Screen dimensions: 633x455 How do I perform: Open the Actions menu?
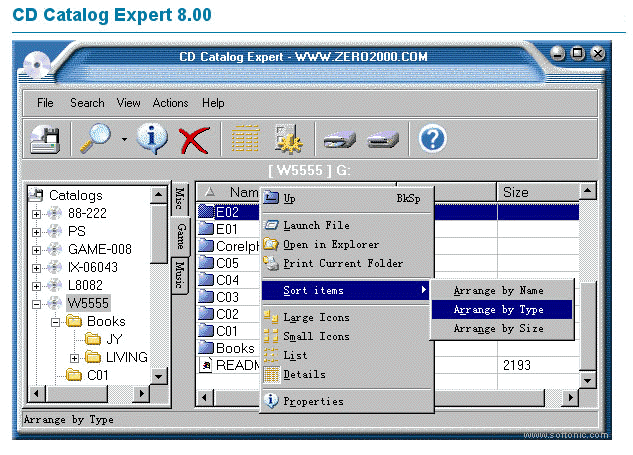pos(170,103)
